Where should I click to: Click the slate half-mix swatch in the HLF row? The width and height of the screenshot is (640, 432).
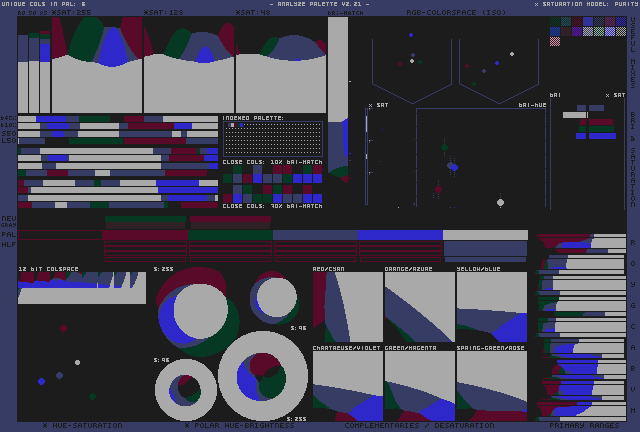tap(485, 249)
